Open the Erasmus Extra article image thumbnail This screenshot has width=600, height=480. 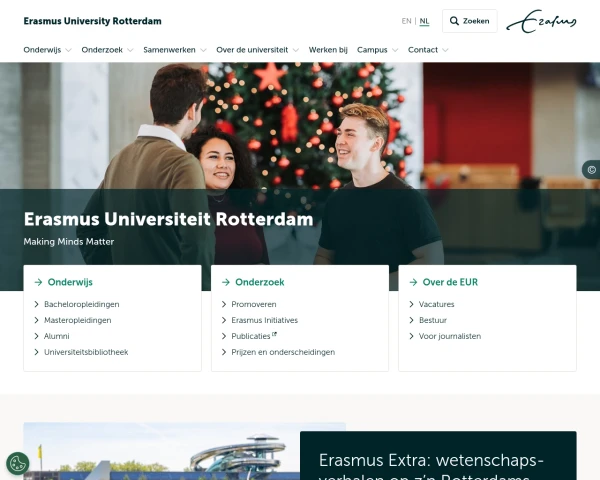(x=161, y=451)
